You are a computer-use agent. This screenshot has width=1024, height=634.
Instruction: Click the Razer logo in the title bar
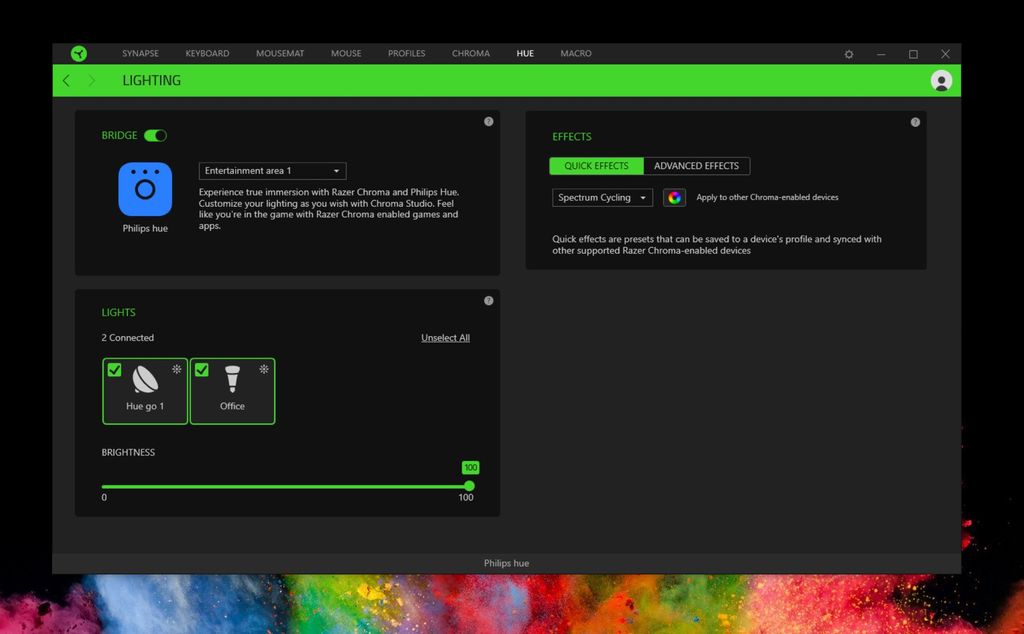pos(79,53)
